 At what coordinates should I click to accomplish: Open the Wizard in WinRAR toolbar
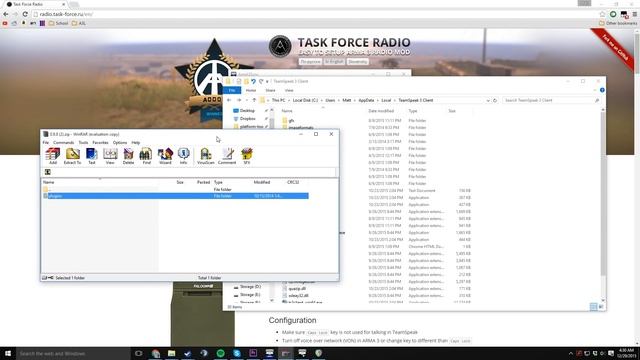point(165,156)
